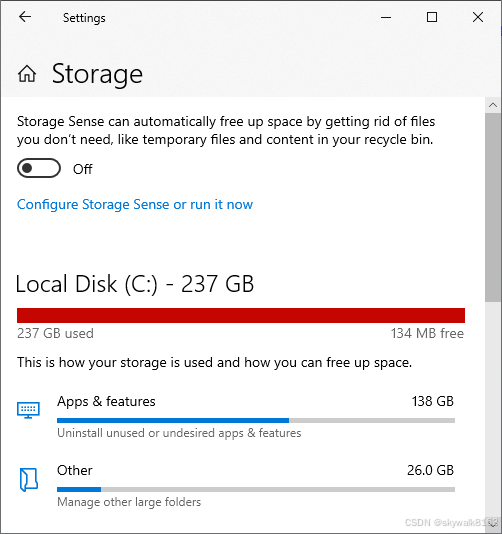Click the scrollbar down arrow
Viewport: 502px width, 534px height.
(x=493, y=524)
